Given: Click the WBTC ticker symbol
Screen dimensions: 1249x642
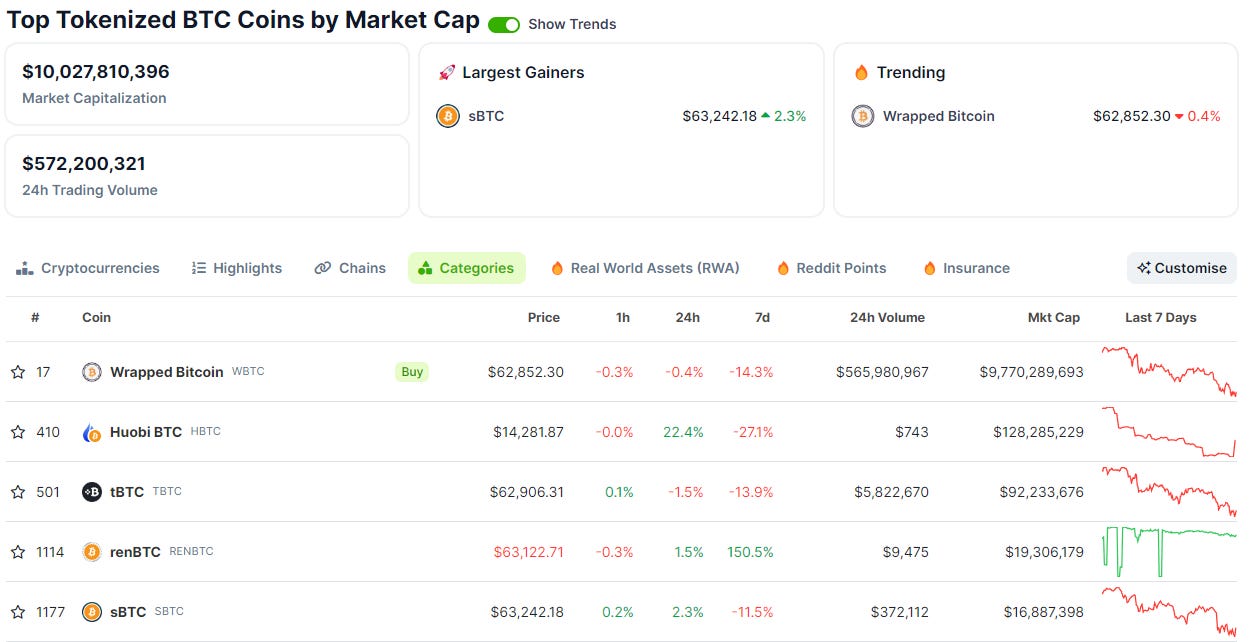Looking at the screenshot, I should (248, 372).
